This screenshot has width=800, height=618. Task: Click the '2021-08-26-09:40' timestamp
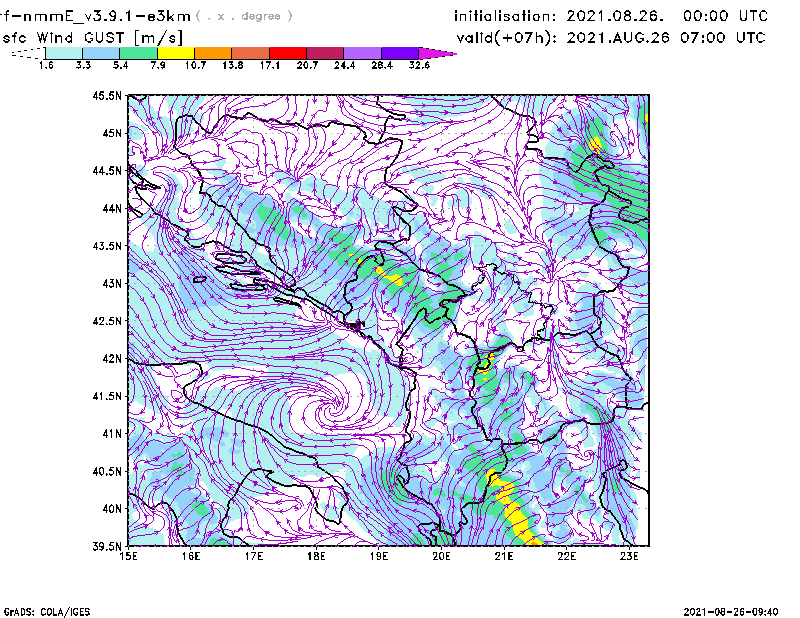(x=731, y=612)
